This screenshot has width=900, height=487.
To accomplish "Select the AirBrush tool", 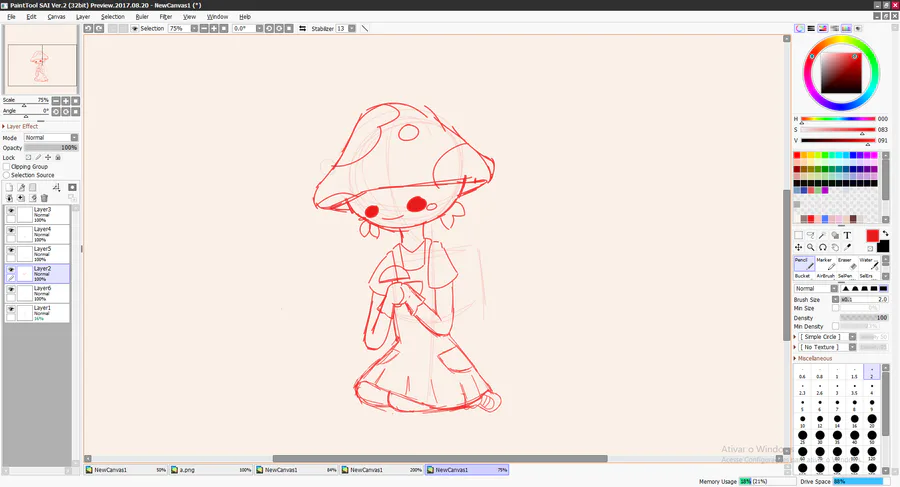I will coord(825,276).
